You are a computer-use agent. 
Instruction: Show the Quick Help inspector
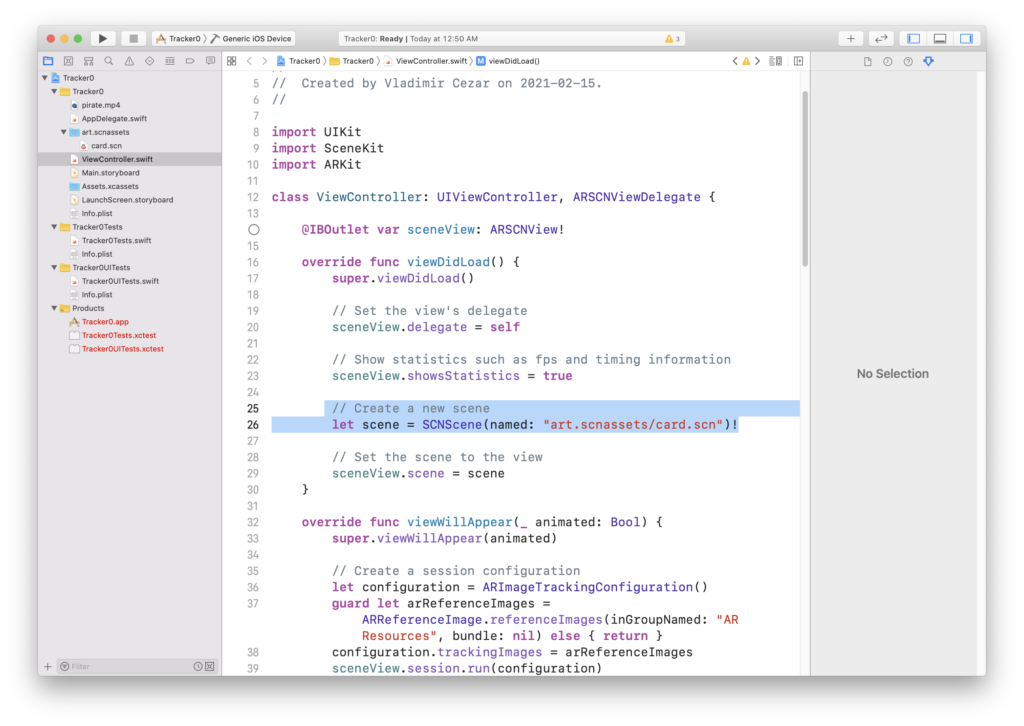(908, 61)
